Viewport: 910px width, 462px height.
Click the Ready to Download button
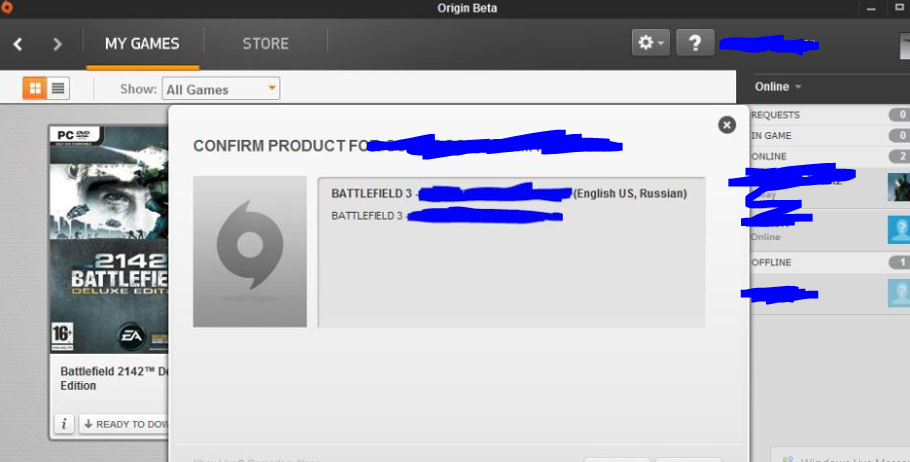(x=124, y=424)
